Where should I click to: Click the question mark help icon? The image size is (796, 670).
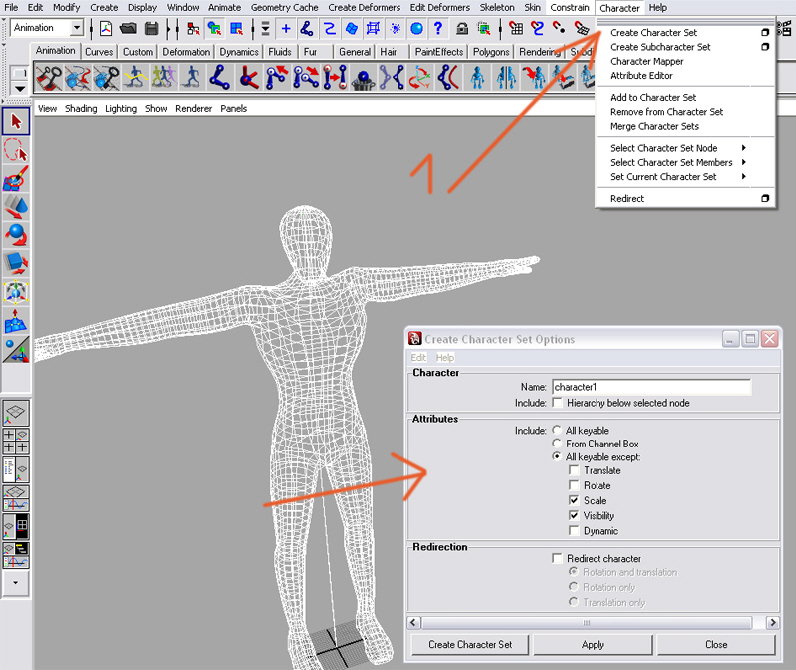(438, 29)
